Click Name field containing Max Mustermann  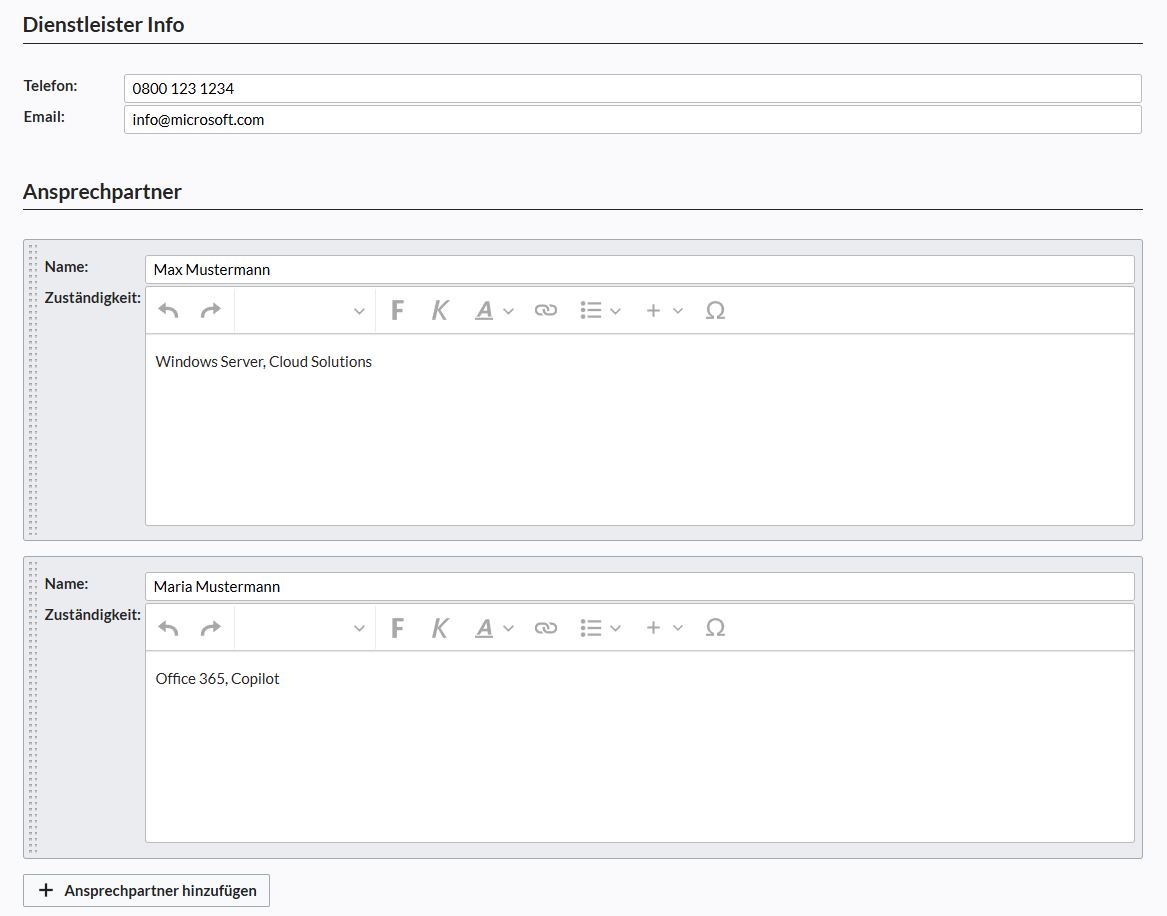(640, 269)
